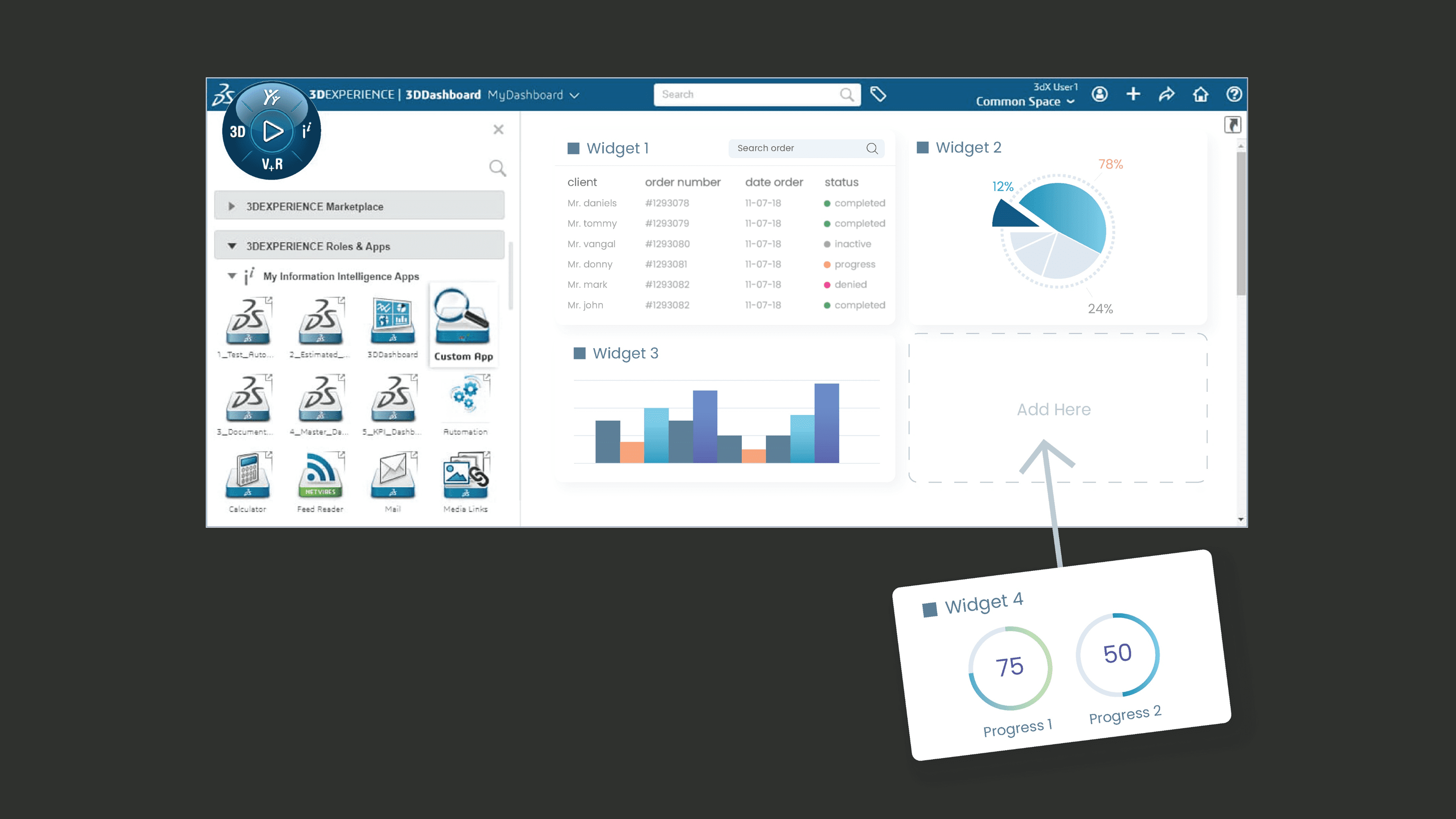
Task: Click the Help question mark icon
Action: pos(1234,94)
